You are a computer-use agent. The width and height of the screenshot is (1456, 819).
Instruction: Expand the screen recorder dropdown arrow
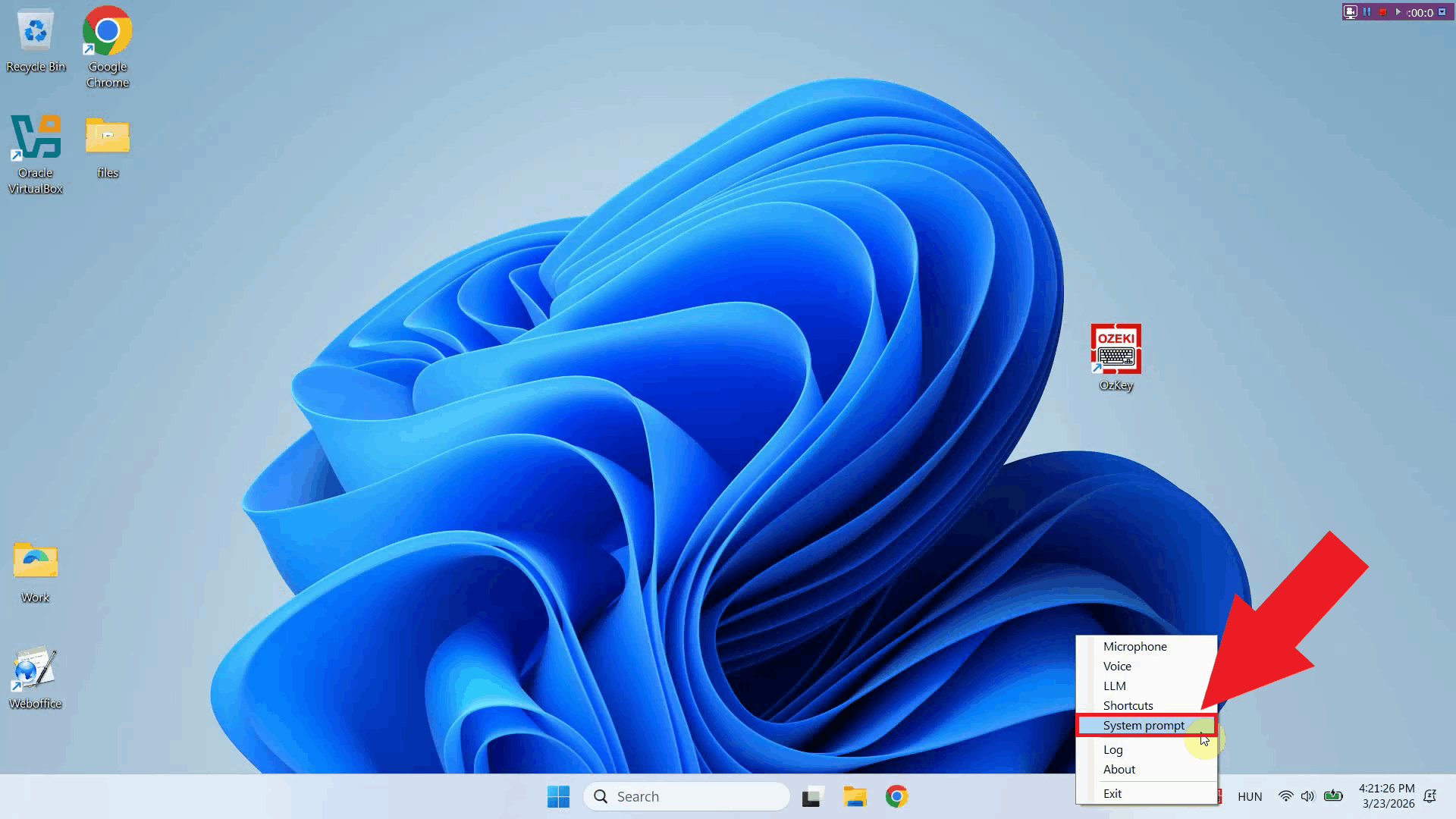tap(1442, 11)
